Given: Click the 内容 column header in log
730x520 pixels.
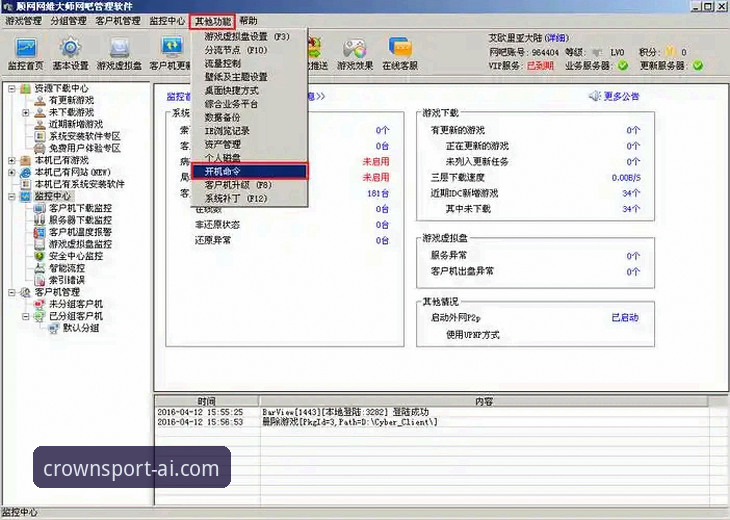Looking at the screenshot, I should coord(484,401).
